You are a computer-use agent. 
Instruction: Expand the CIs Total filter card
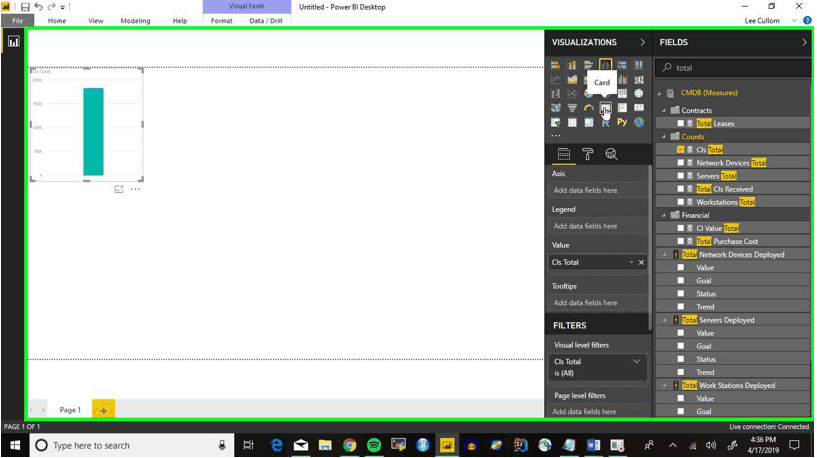636,361
